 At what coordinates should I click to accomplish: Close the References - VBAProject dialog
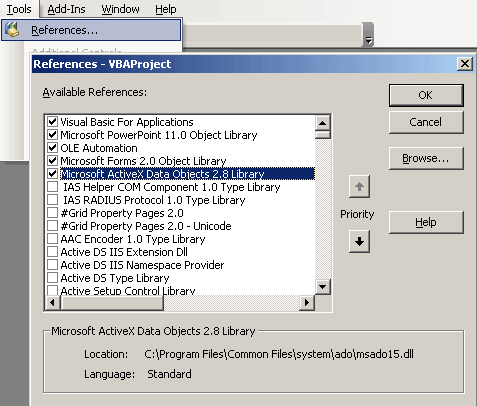point(465,63)
